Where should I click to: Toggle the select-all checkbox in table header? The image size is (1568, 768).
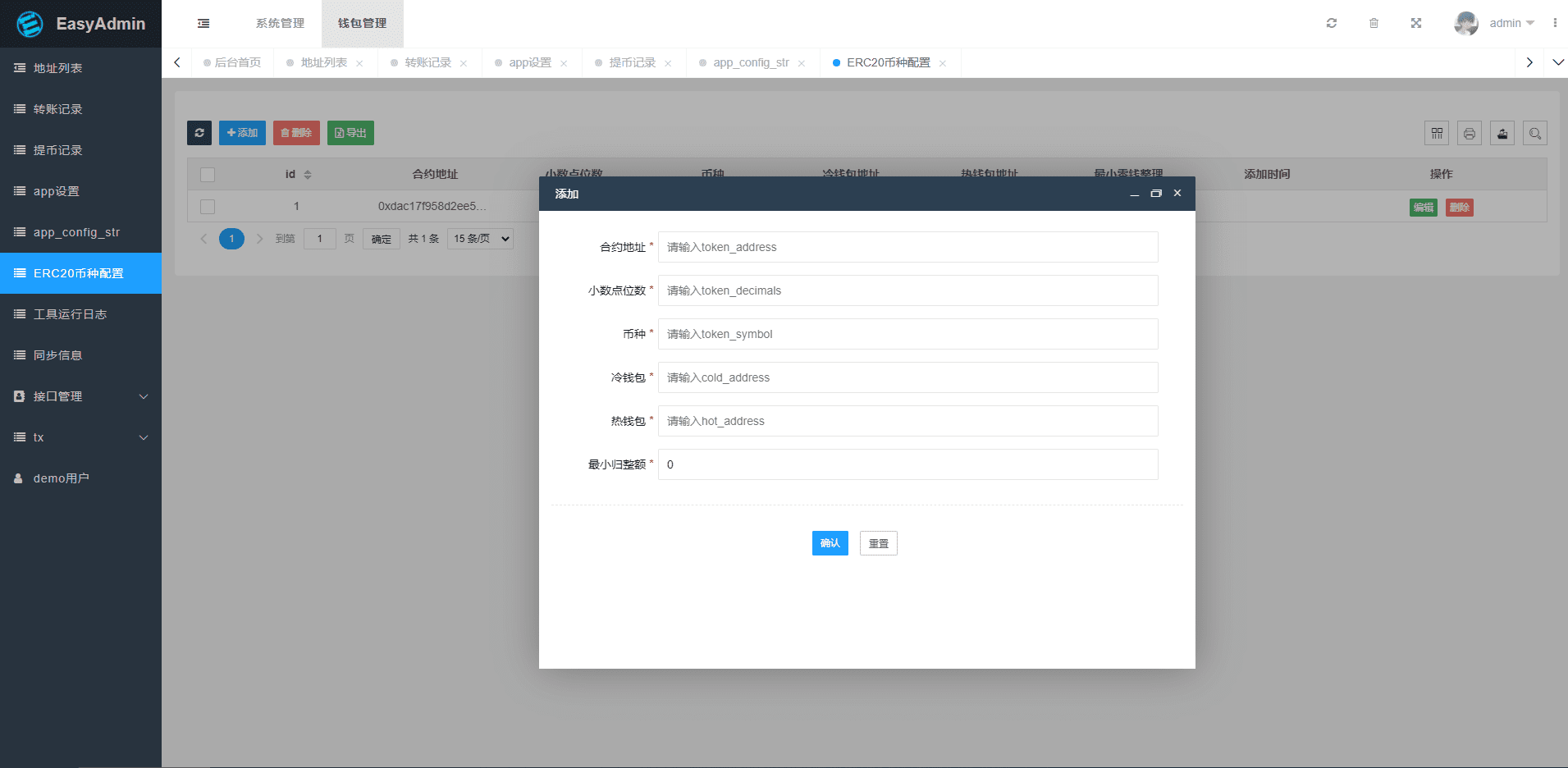coord(208,175)
